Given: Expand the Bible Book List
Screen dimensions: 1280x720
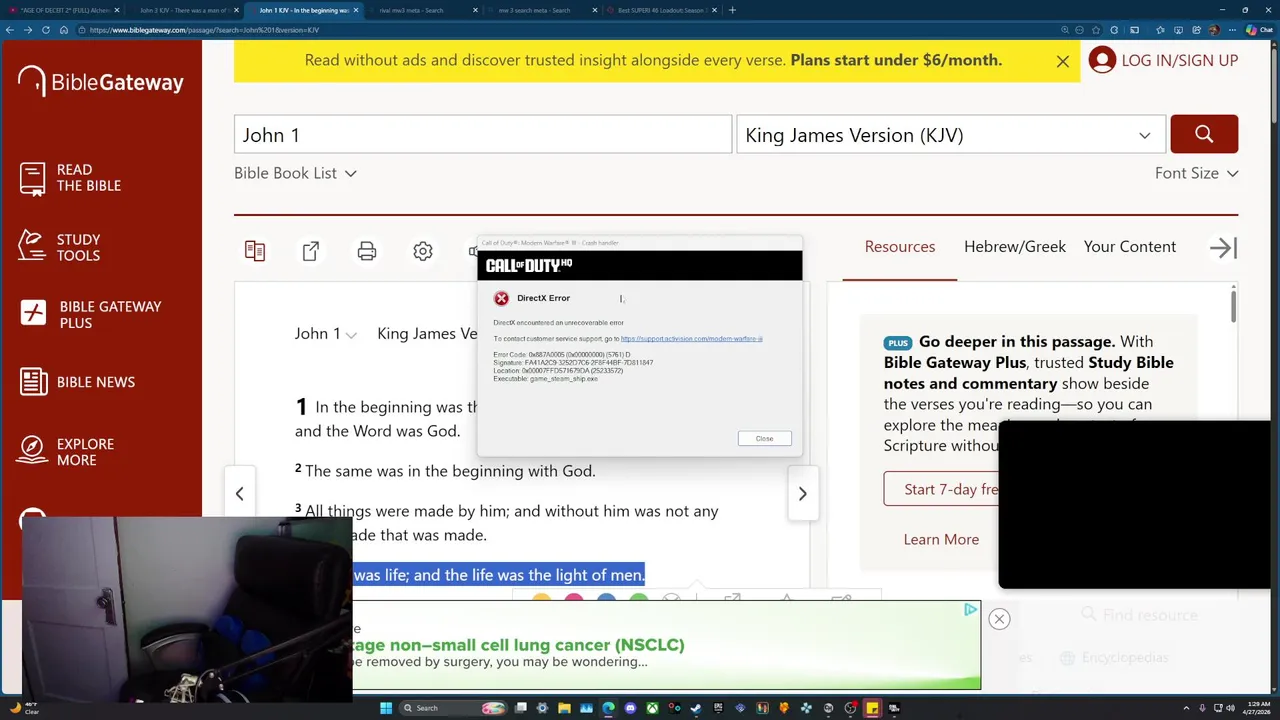Looking at the screenshot, I should tap(295, 173).
